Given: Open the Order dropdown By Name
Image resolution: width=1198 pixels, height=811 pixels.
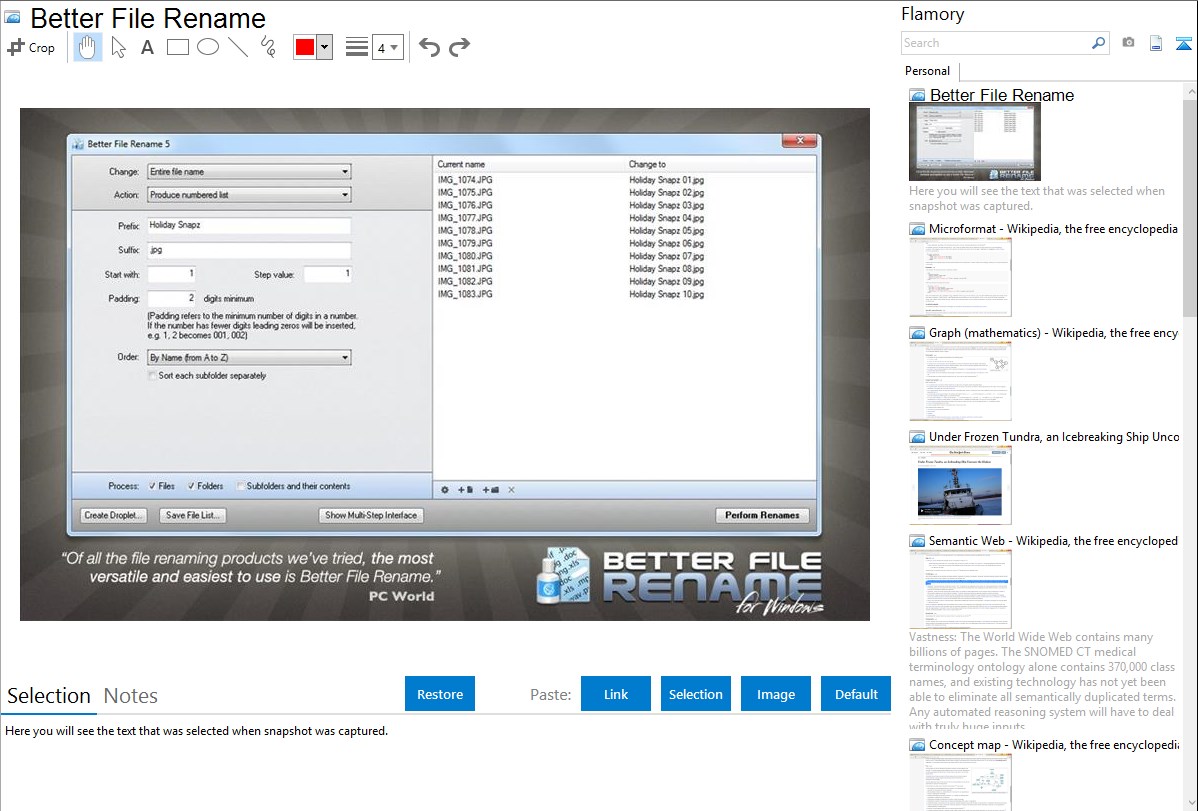Looking at the screenshot, I should [249, 357].
